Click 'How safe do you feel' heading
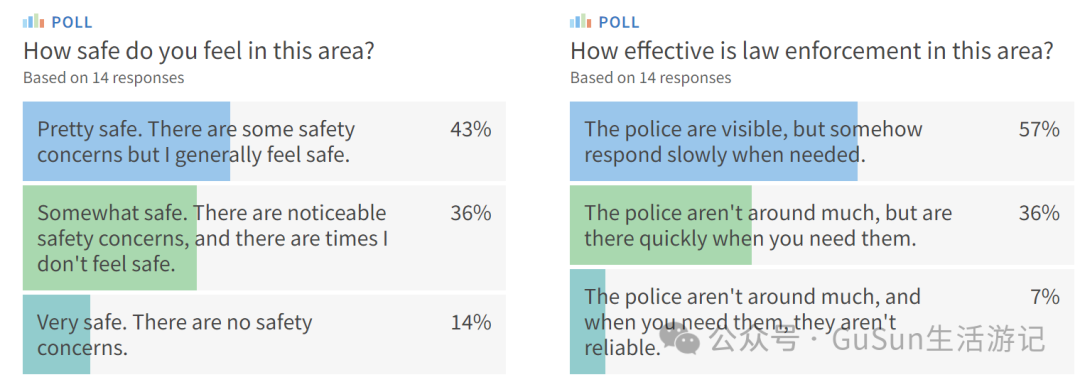1080x382 pixels. (x=198, y=52)
